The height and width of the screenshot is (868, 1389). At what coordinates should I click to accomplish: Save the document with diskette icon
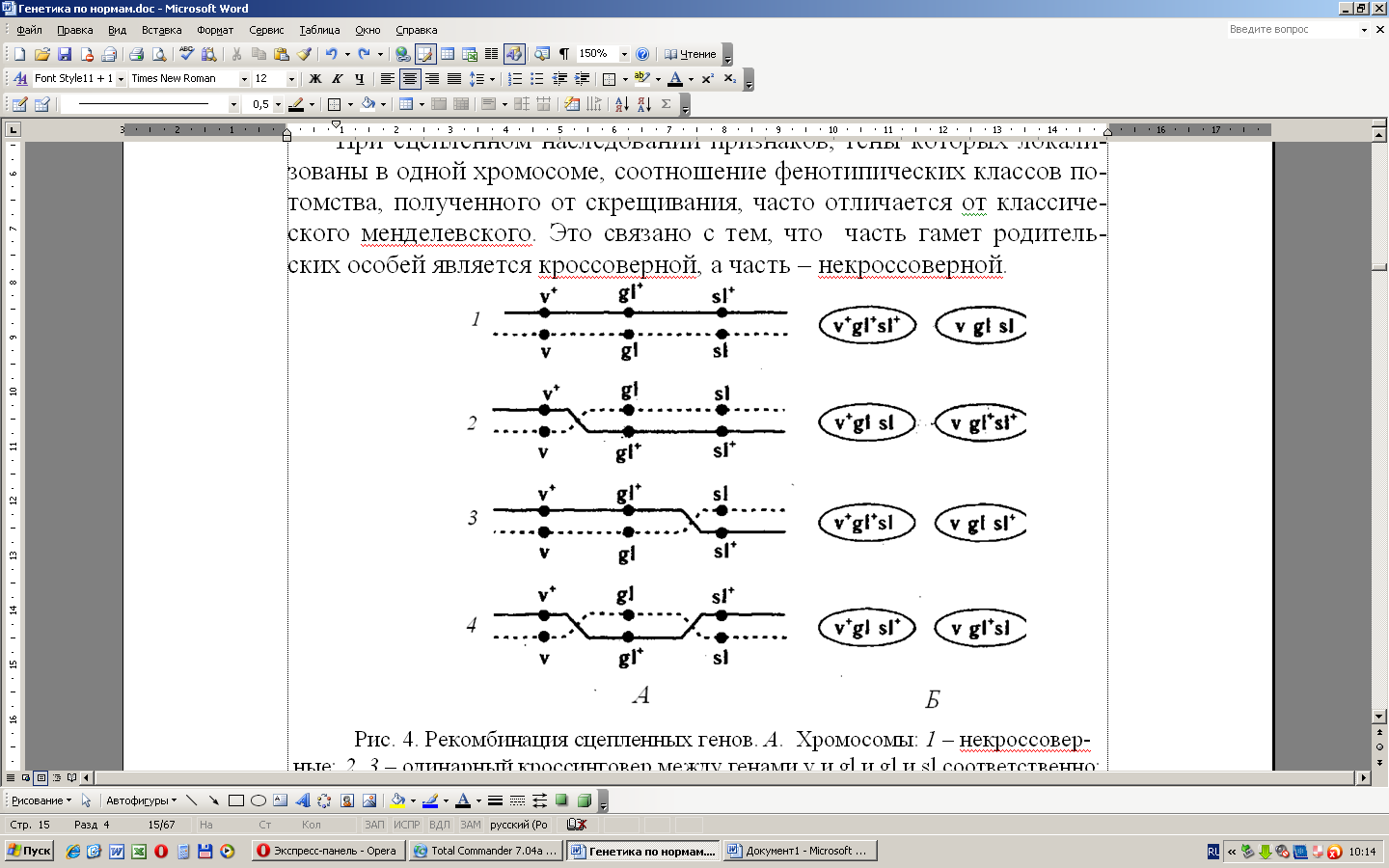65,54
